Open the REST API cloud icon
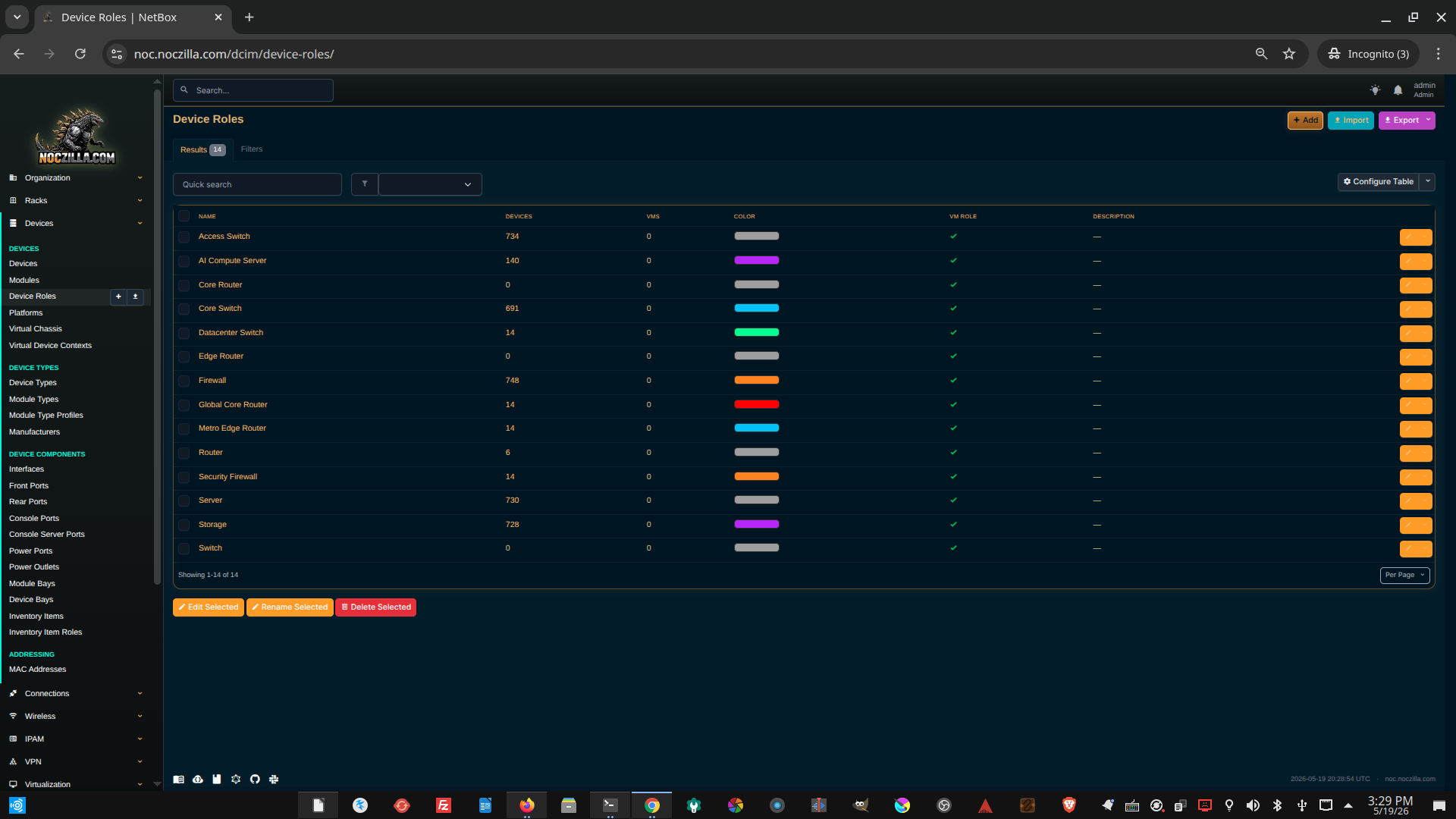1456x819 pixels. coord(198,779)
